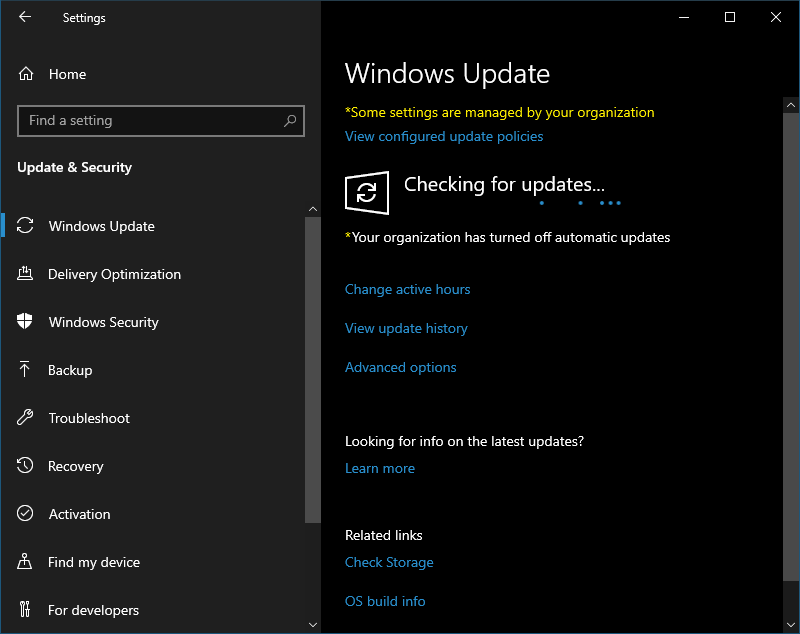800x634 pixels.
Task: Click the main pane scroll up arrow
Action: pyautogui.click(x=791, y=105)
